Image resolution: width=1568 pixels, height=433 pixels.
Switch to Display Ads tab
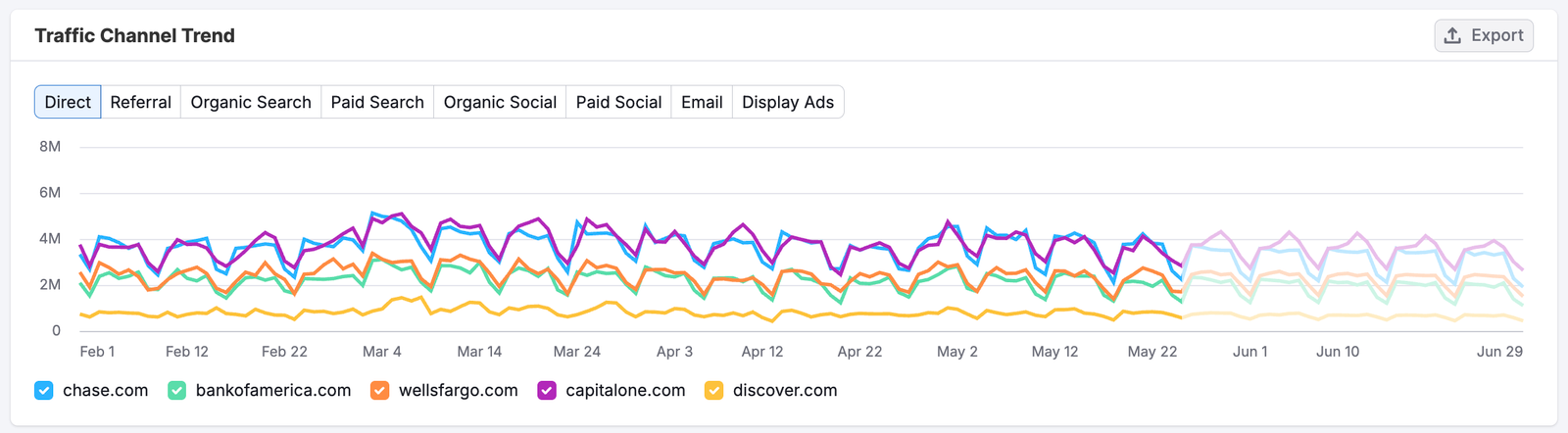pos(788,102)
